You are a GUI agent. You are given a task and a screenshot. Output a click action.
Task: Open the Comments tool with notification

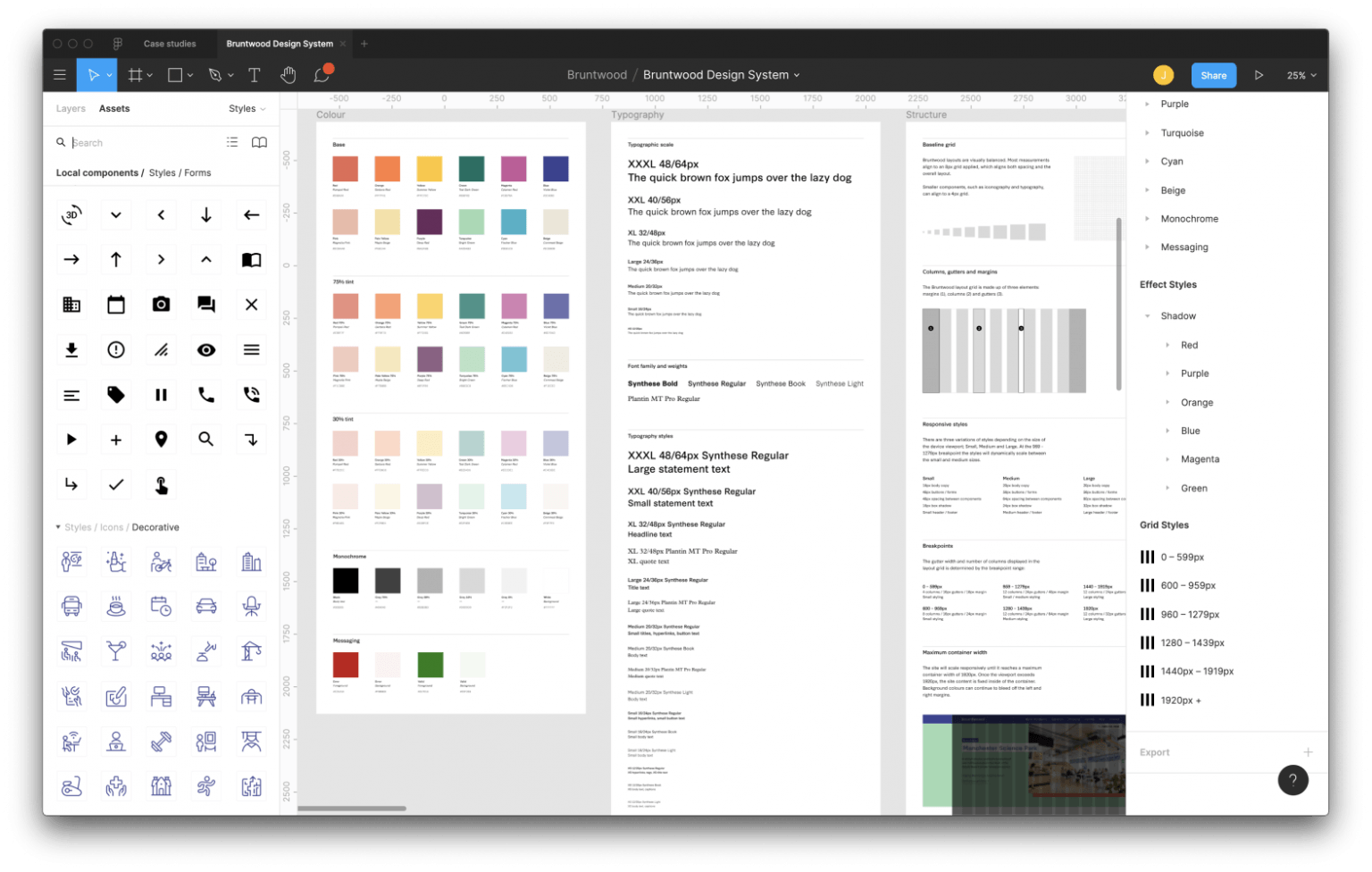coord(322,74)
